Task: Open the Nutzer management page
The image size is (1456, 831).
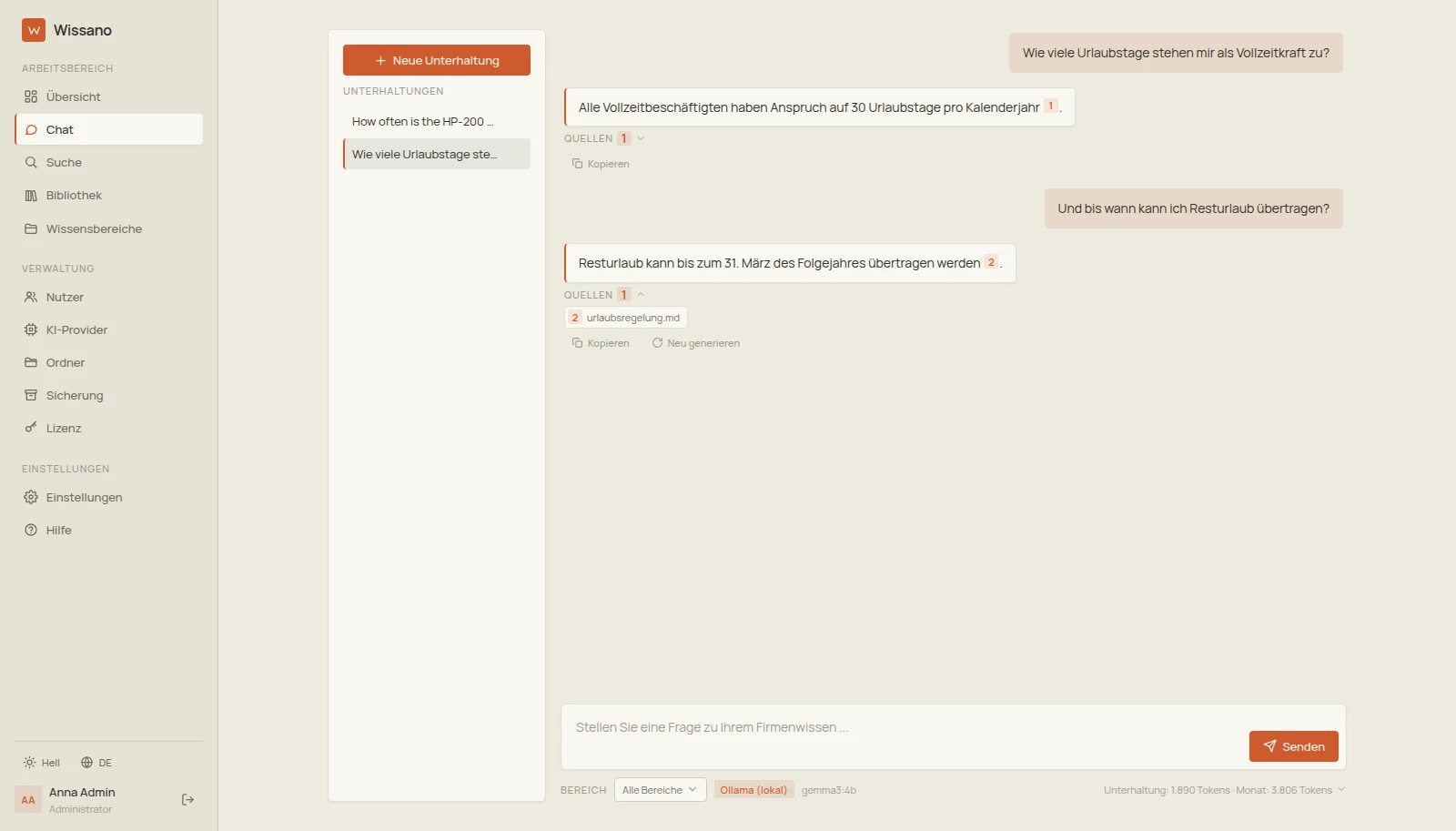Action: 108,297
